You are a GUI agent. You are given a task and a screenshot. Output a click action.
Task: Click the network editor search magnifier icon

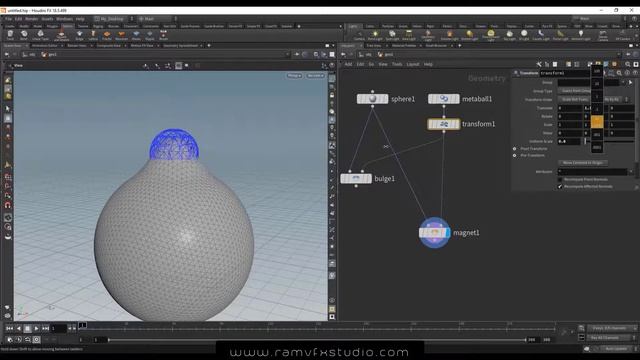(x=628, y=64)
